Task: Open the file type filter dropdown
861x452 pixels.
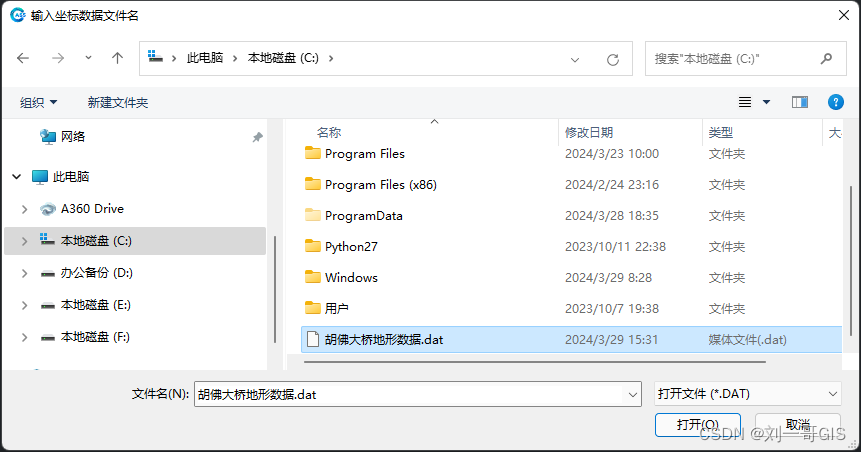Action: pyautogui.click(x=747, y=394)
